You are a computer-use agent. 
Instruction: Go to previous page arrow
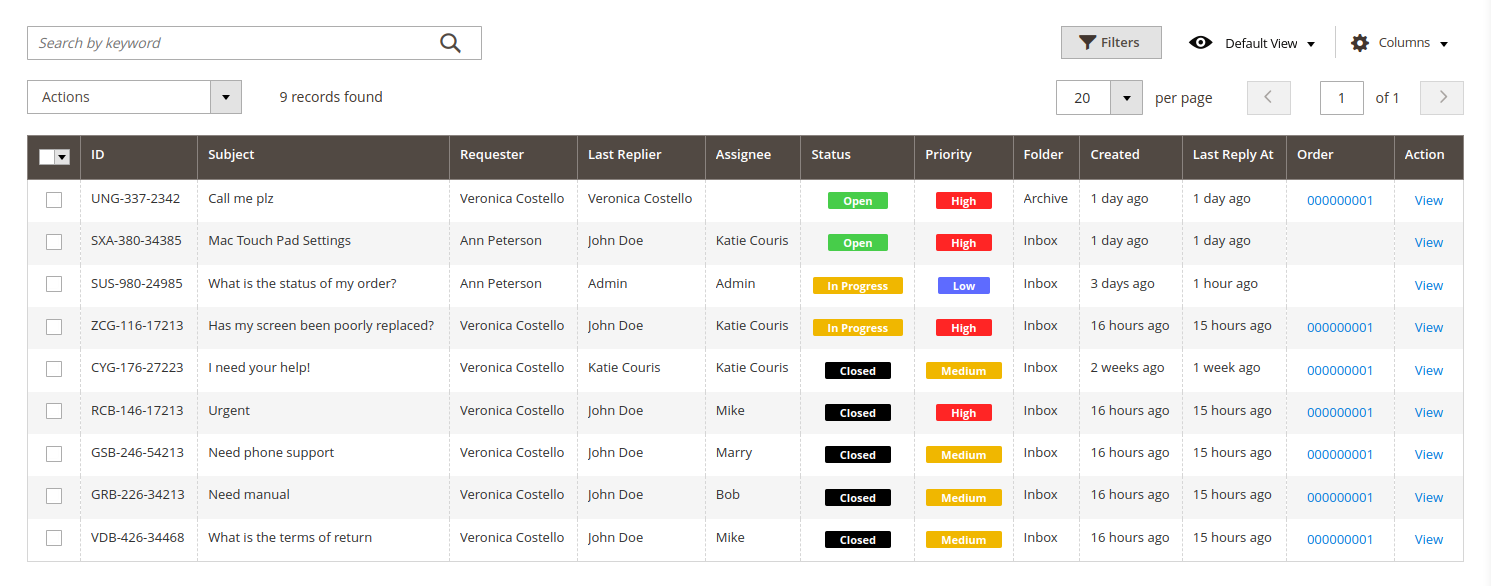click(x=1268, y=98)
